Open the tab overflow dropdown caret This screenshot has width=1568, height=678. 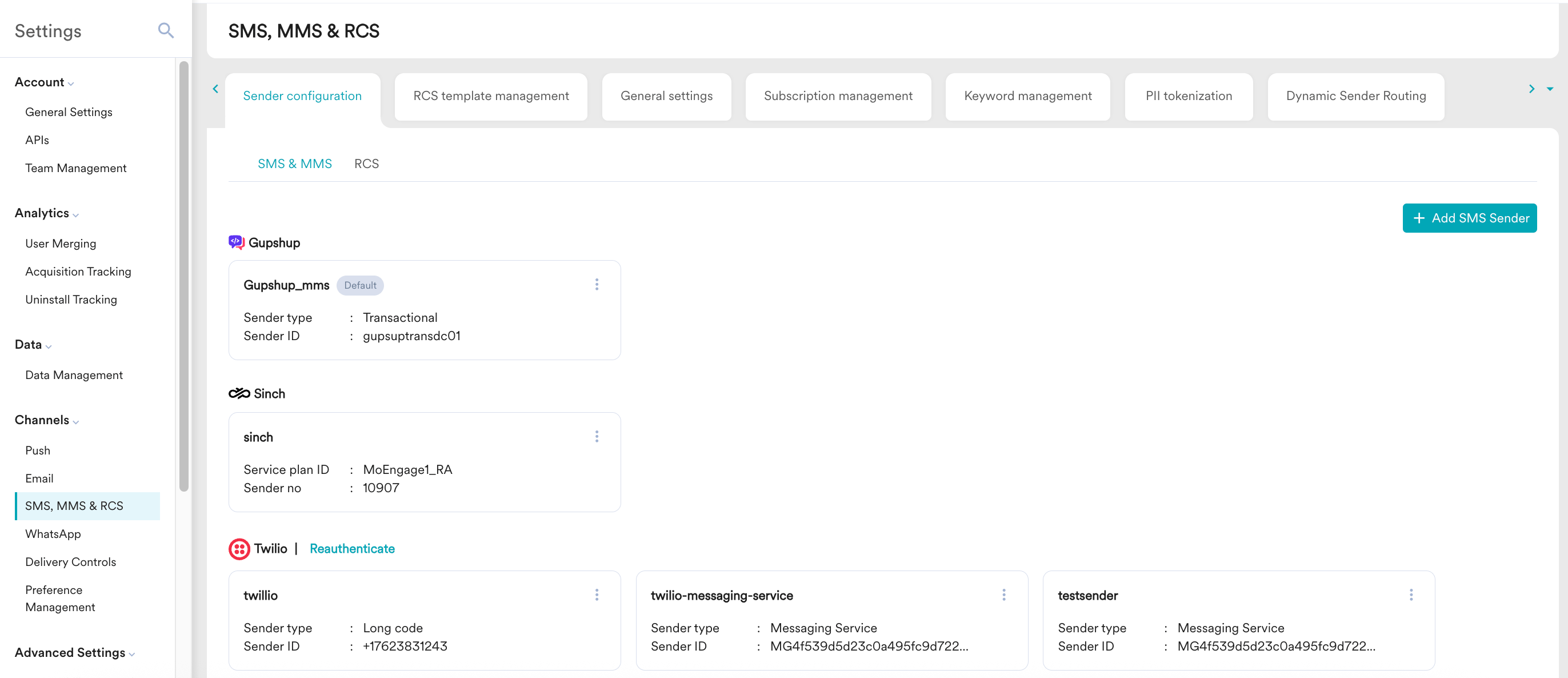pos(1550,89)
